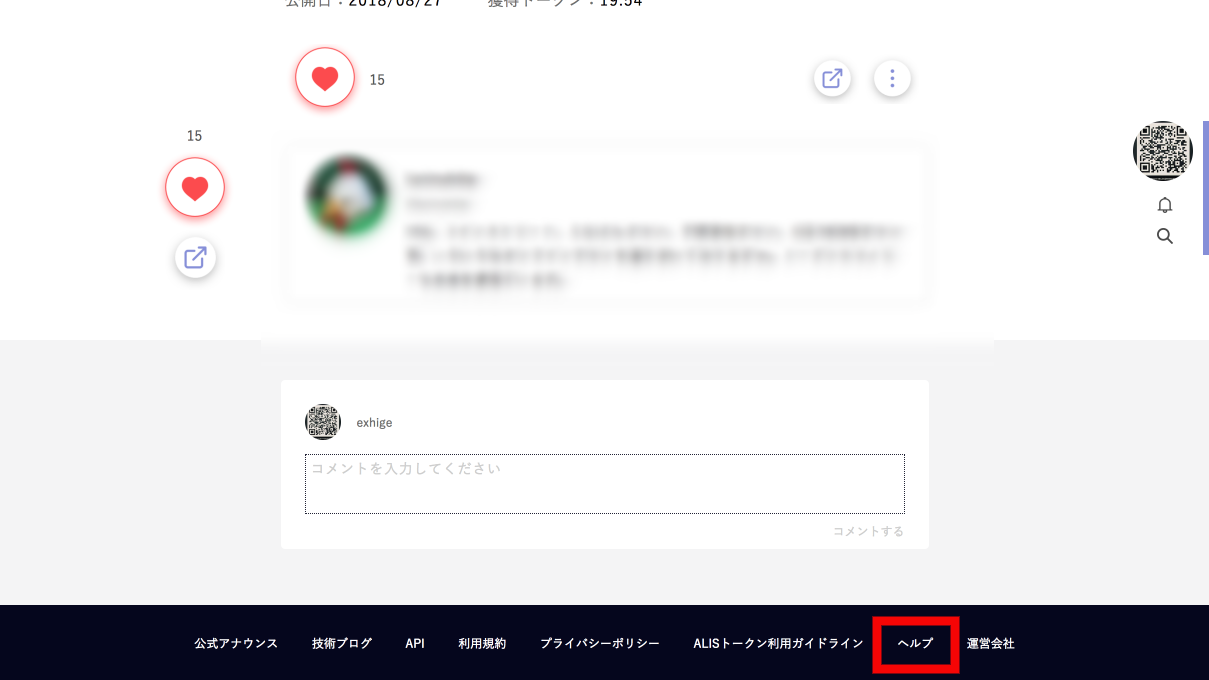The height and width of the screenshot is (680, 1209).
Task: Open the 技術ブログ footer link
Action: click(x=342, y=644)
